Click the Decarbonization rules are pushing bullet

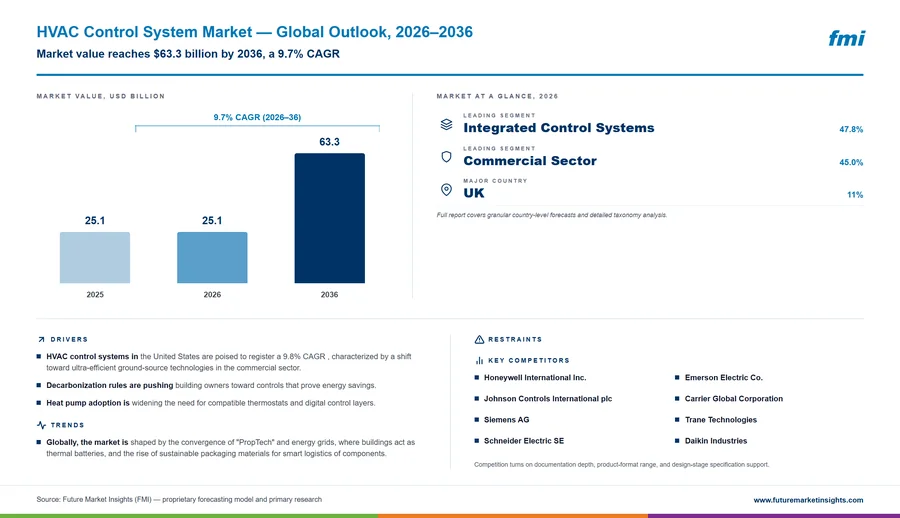click(x=211, y=385)
